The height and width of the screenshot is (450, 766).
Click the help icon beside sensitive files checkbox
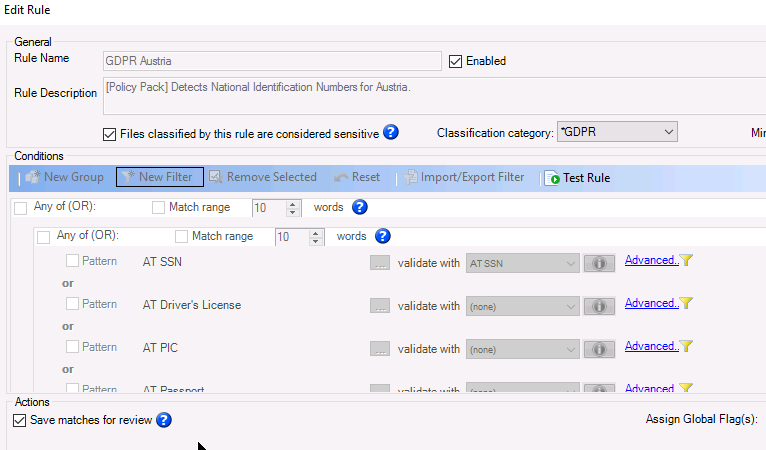coord(391,132)
